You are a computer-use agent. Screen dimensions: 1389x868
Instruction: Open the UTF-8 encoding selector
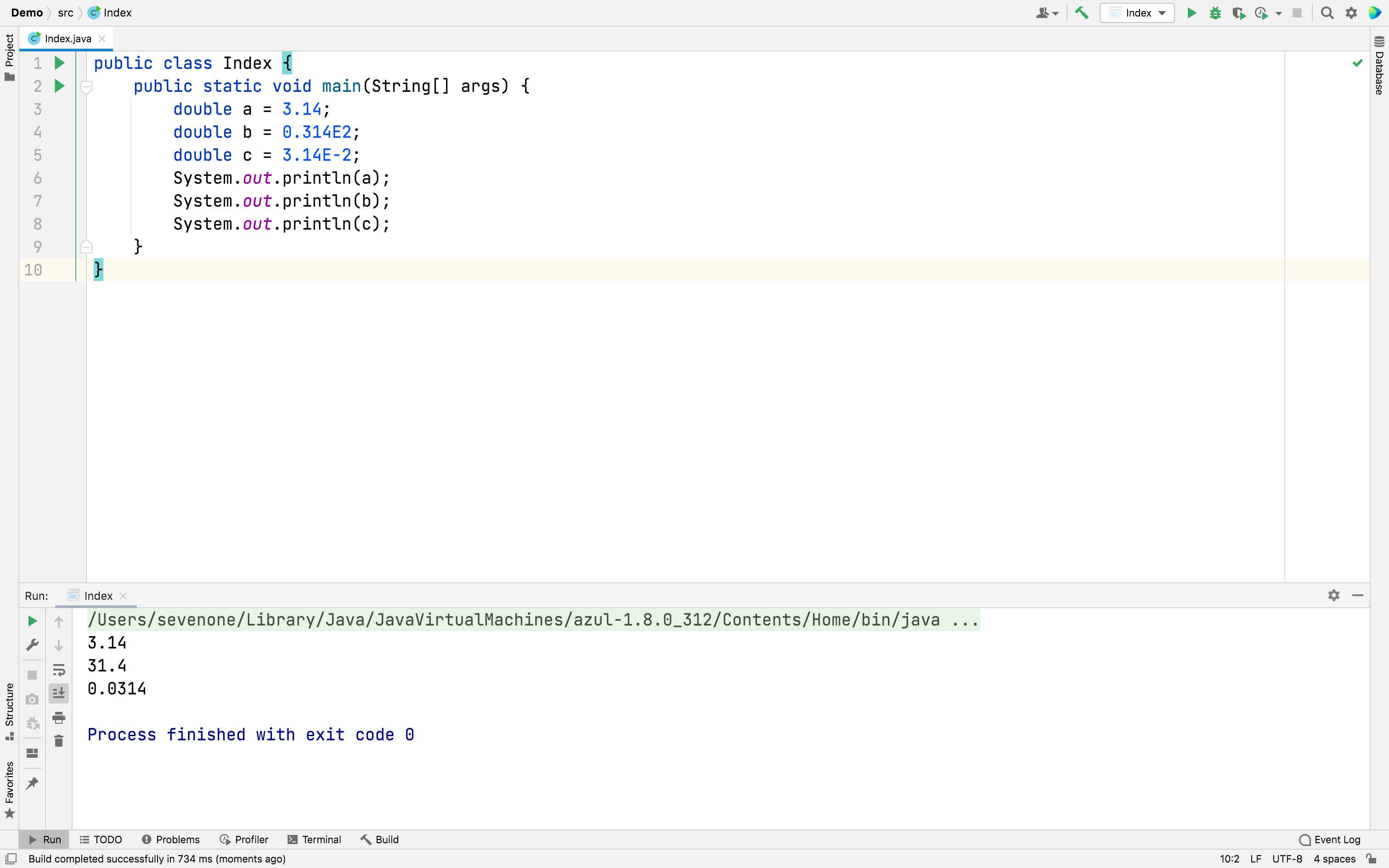(1287, 859)
